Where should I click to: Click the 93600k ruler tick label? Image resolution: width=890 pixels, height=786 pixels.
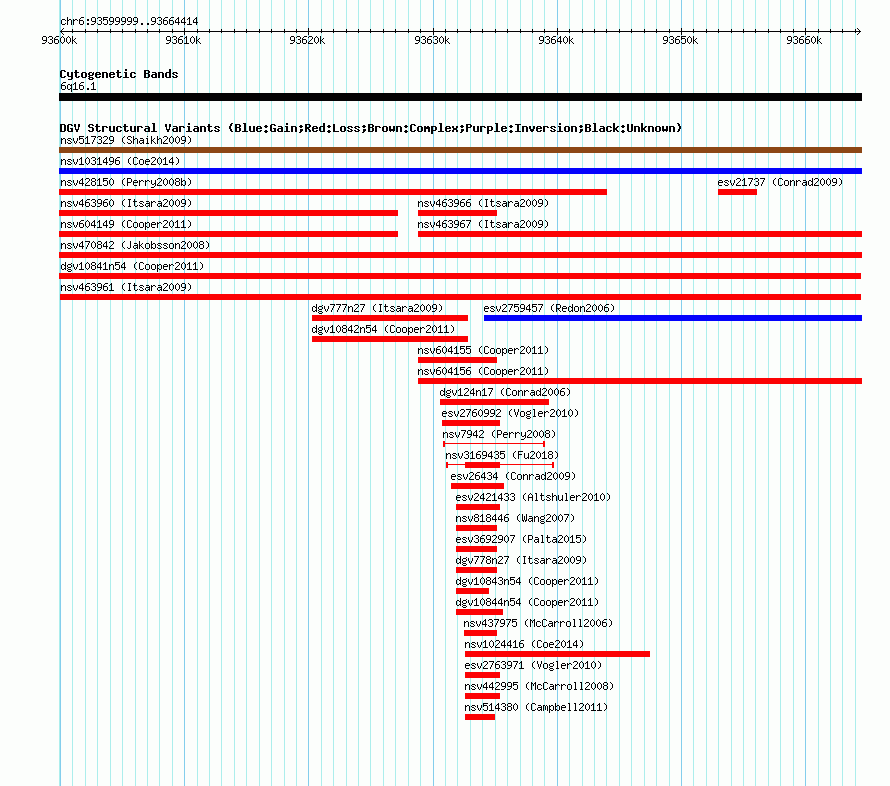point(59,40)
